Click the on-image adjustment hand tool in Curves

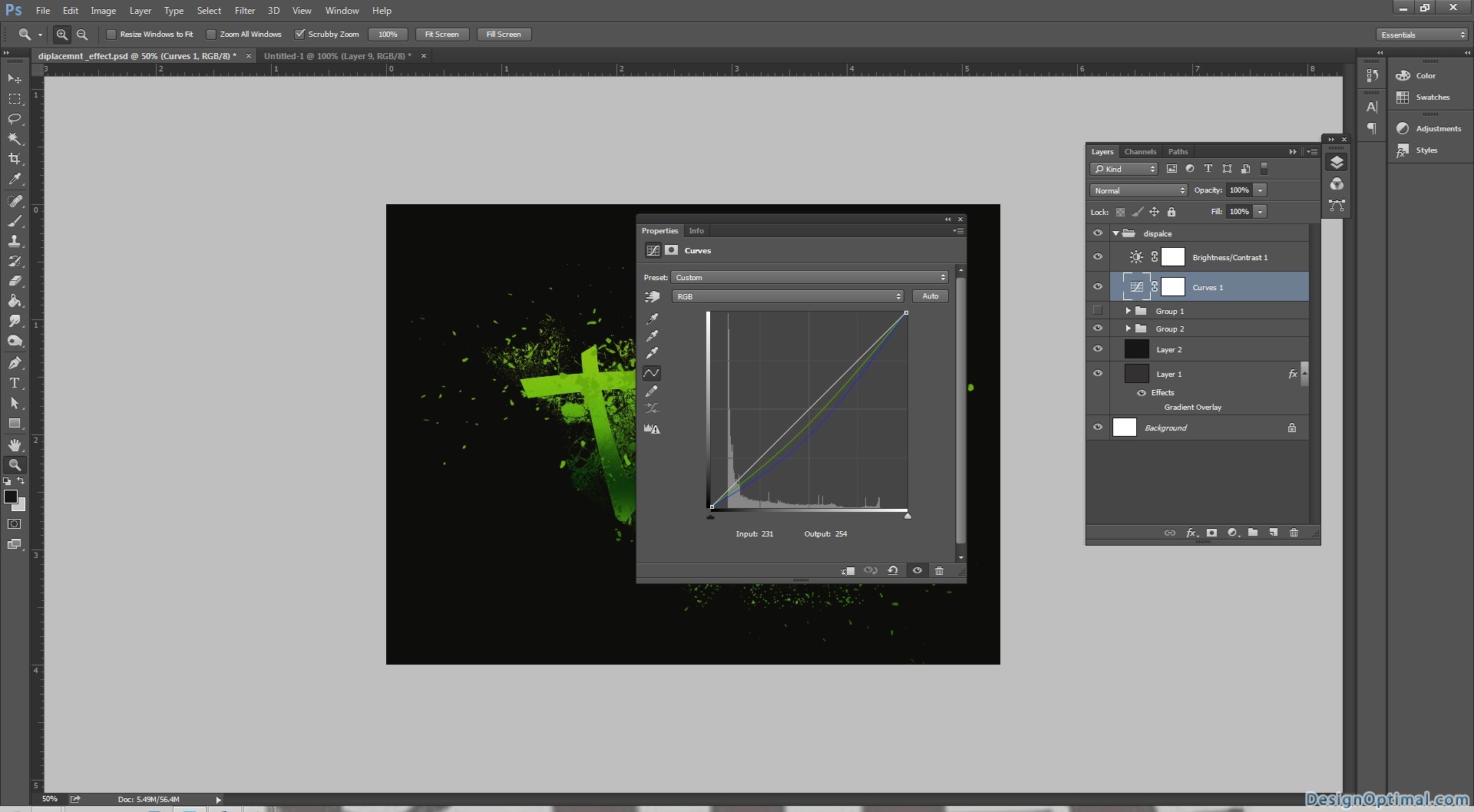click(x=652, y=297)
